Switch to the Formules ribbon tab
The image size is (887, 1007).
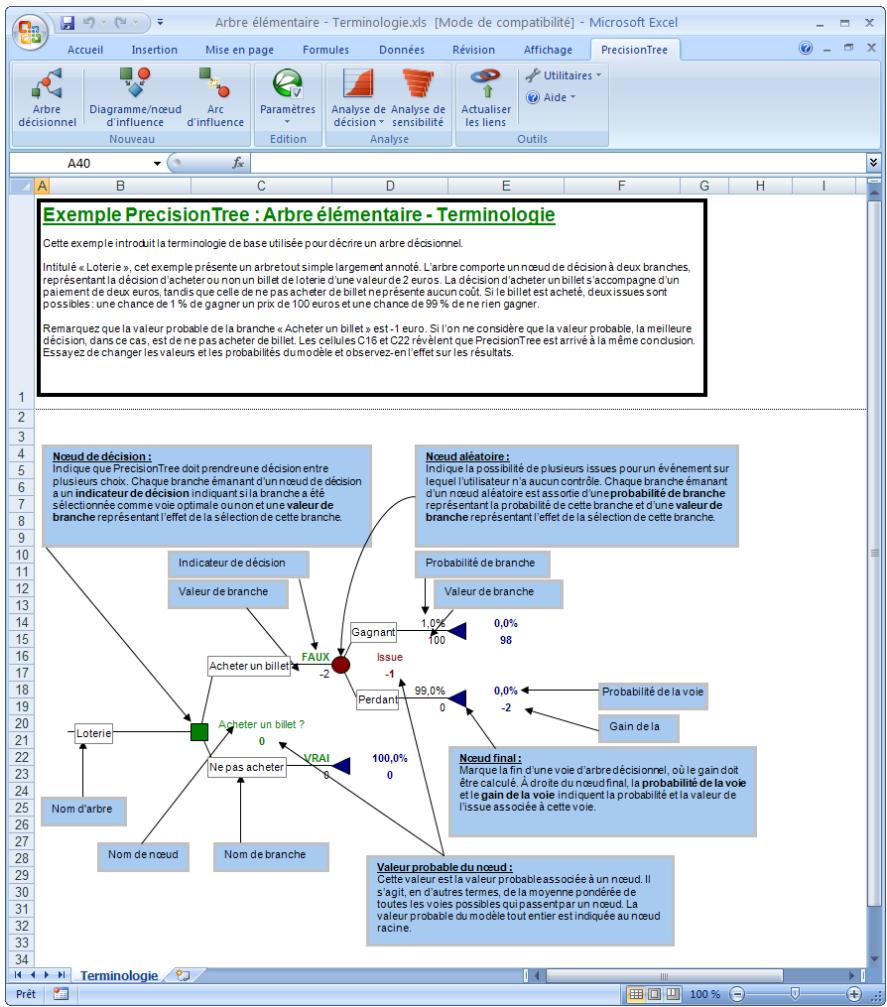pos(326,49)
